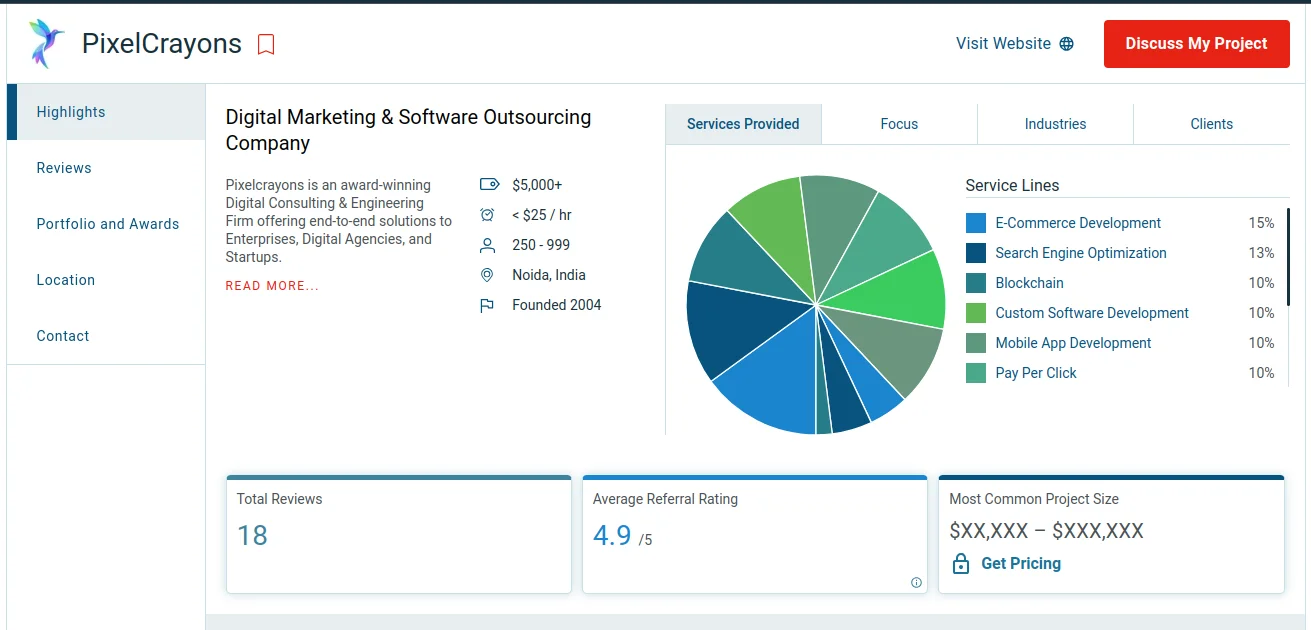Click the Founded 2004 text
Image resolution: width=1311 pixels, height=630 pixels.
[557, 305]
